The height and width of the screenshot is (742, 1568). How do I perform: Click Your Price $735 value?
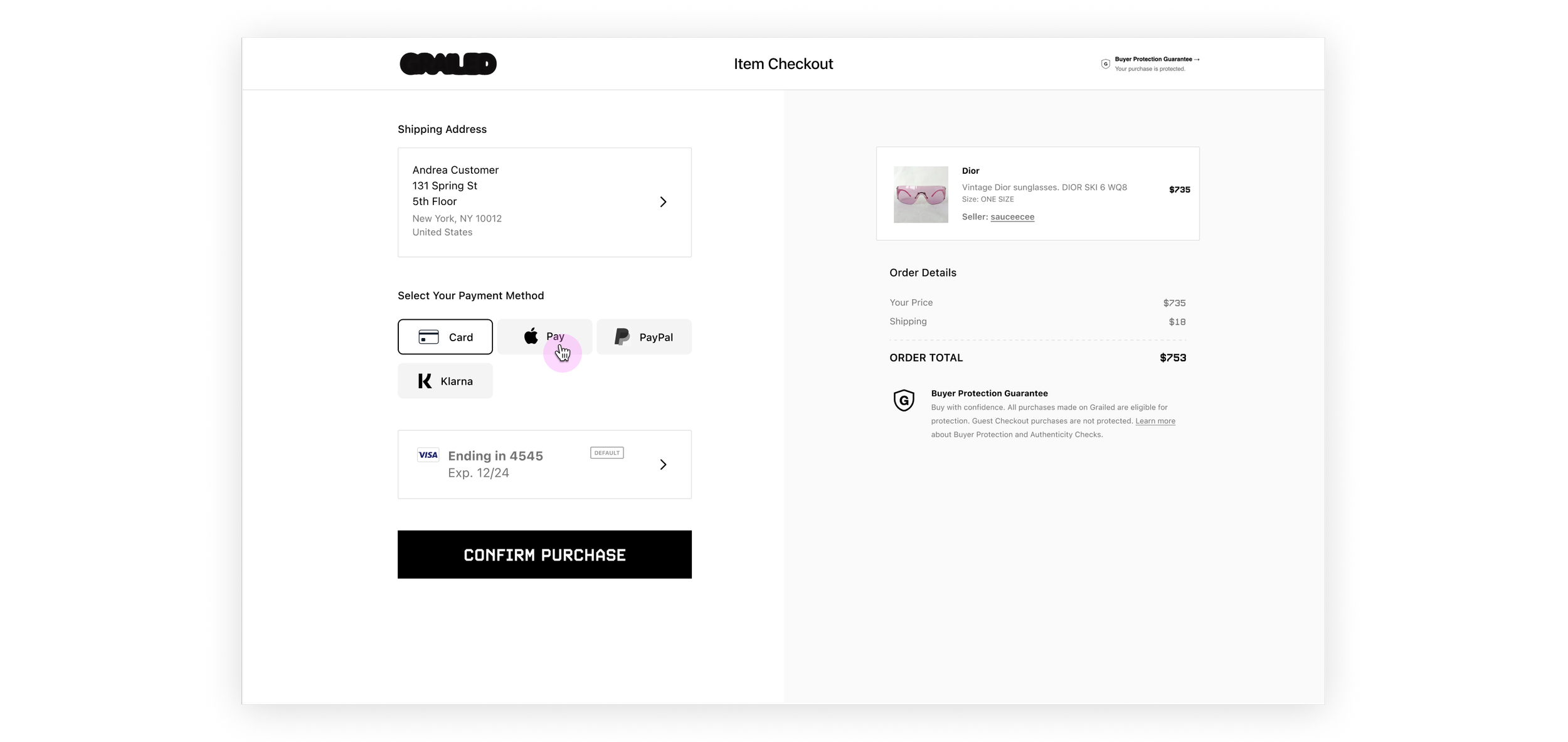coord(1174,303)
